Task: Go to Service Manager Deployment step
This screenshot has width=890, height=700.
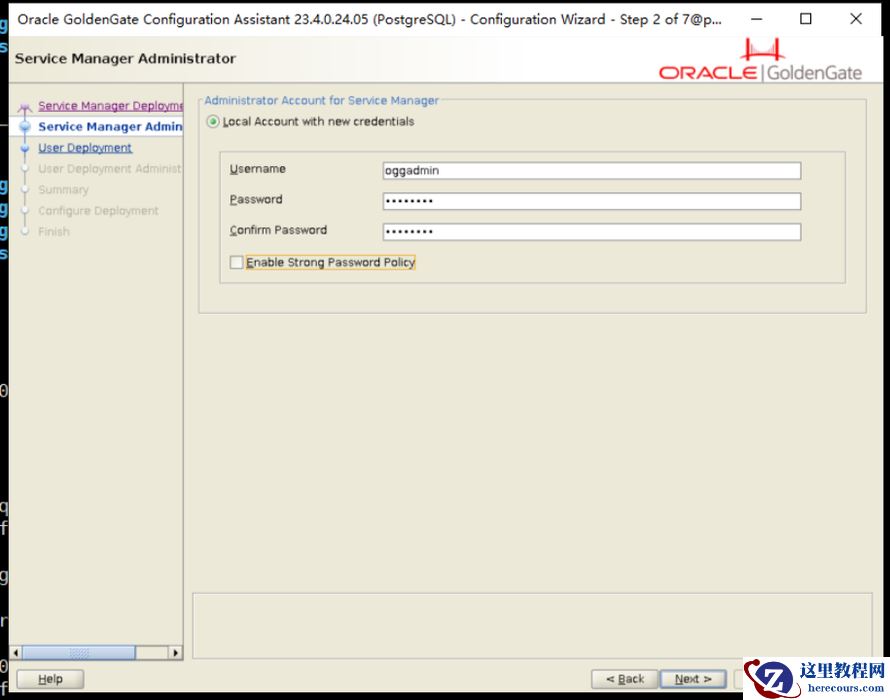Action: point(110,106)
